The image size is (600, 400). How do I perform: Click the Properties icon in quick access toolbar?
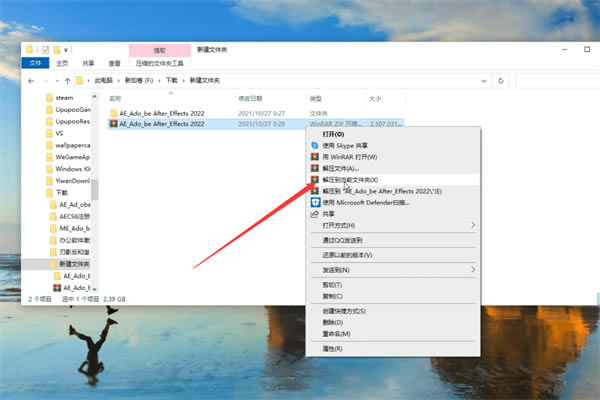(46, 49)
